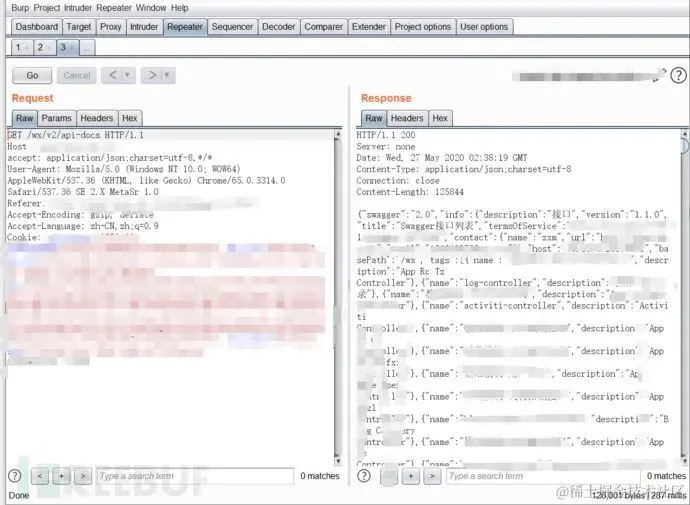Image resolution: width=690 pixels, height=505 pixels.
Task: Open the Repeater menu
Action: point(114,8)
